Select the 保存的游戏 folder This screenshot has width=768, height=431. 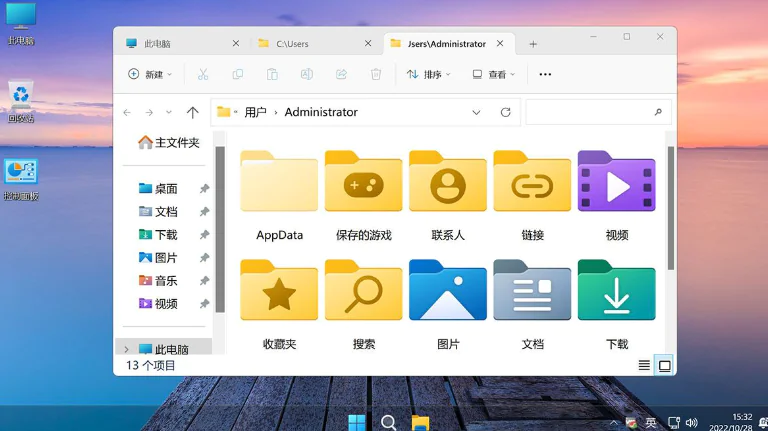coord(363,196)
